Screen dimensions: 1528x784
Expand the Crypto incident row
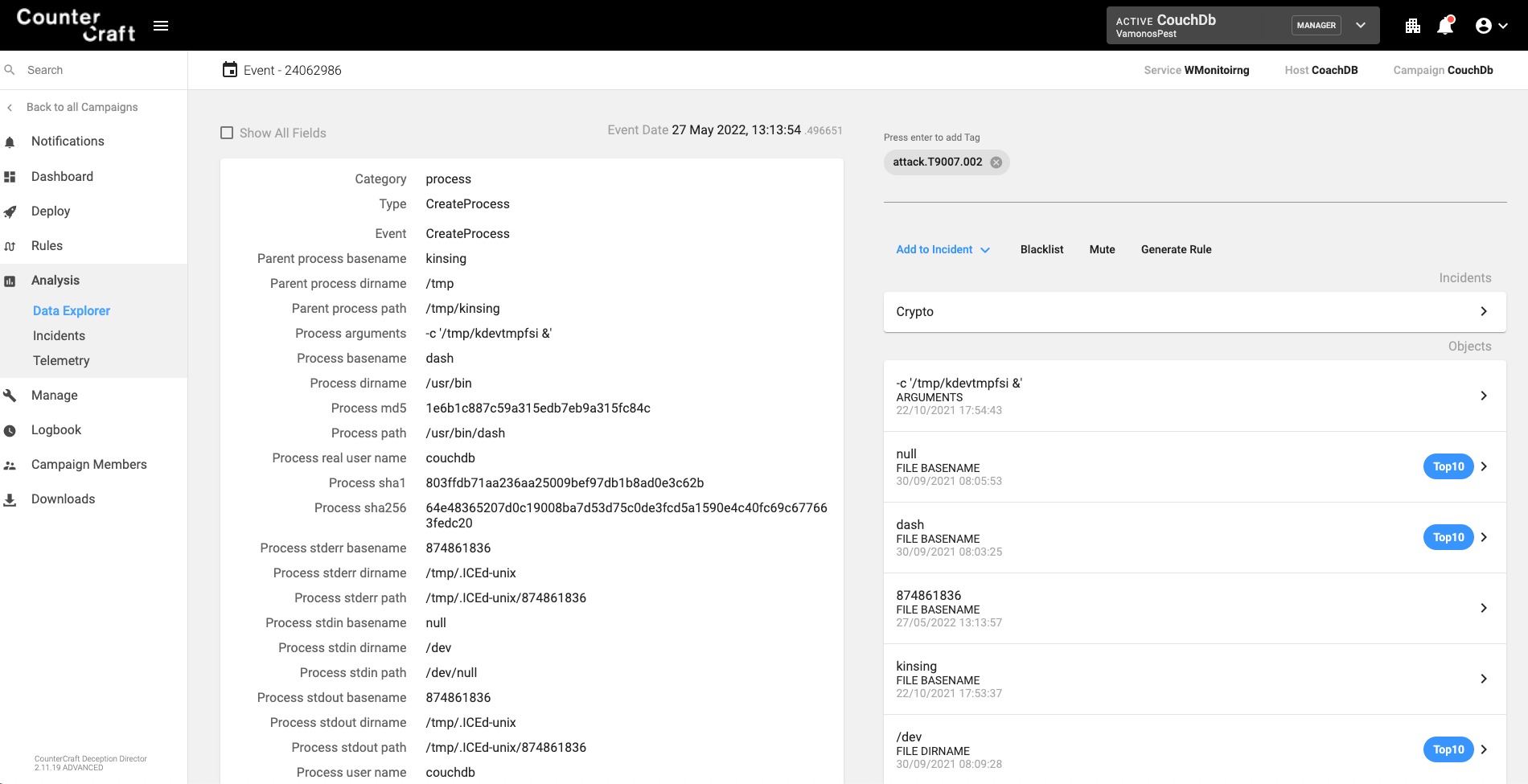point(1195,311)
